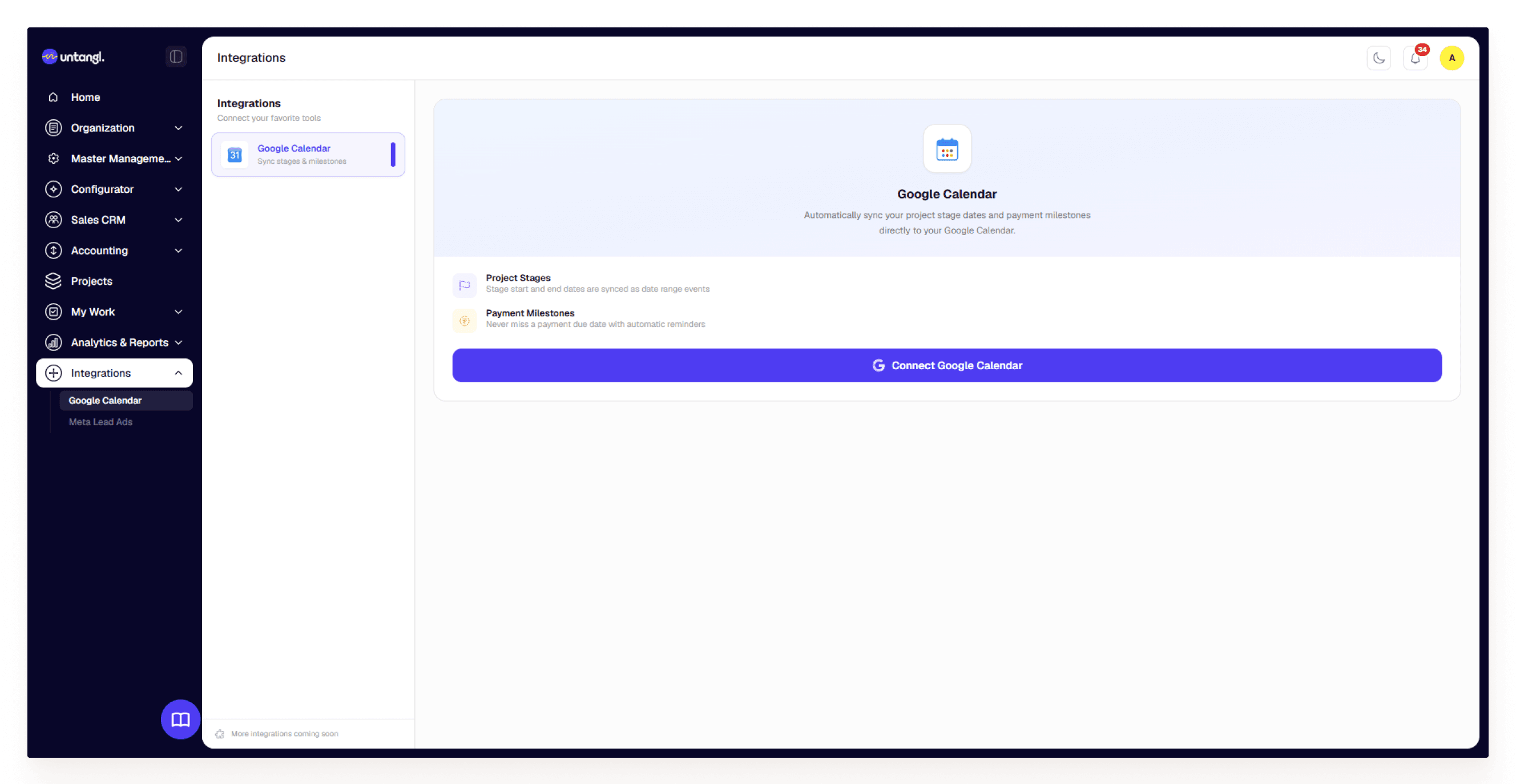Toggle dark mode moon icon
The height and width of the screenshot is (784, 1516).
click(1378, 58)
